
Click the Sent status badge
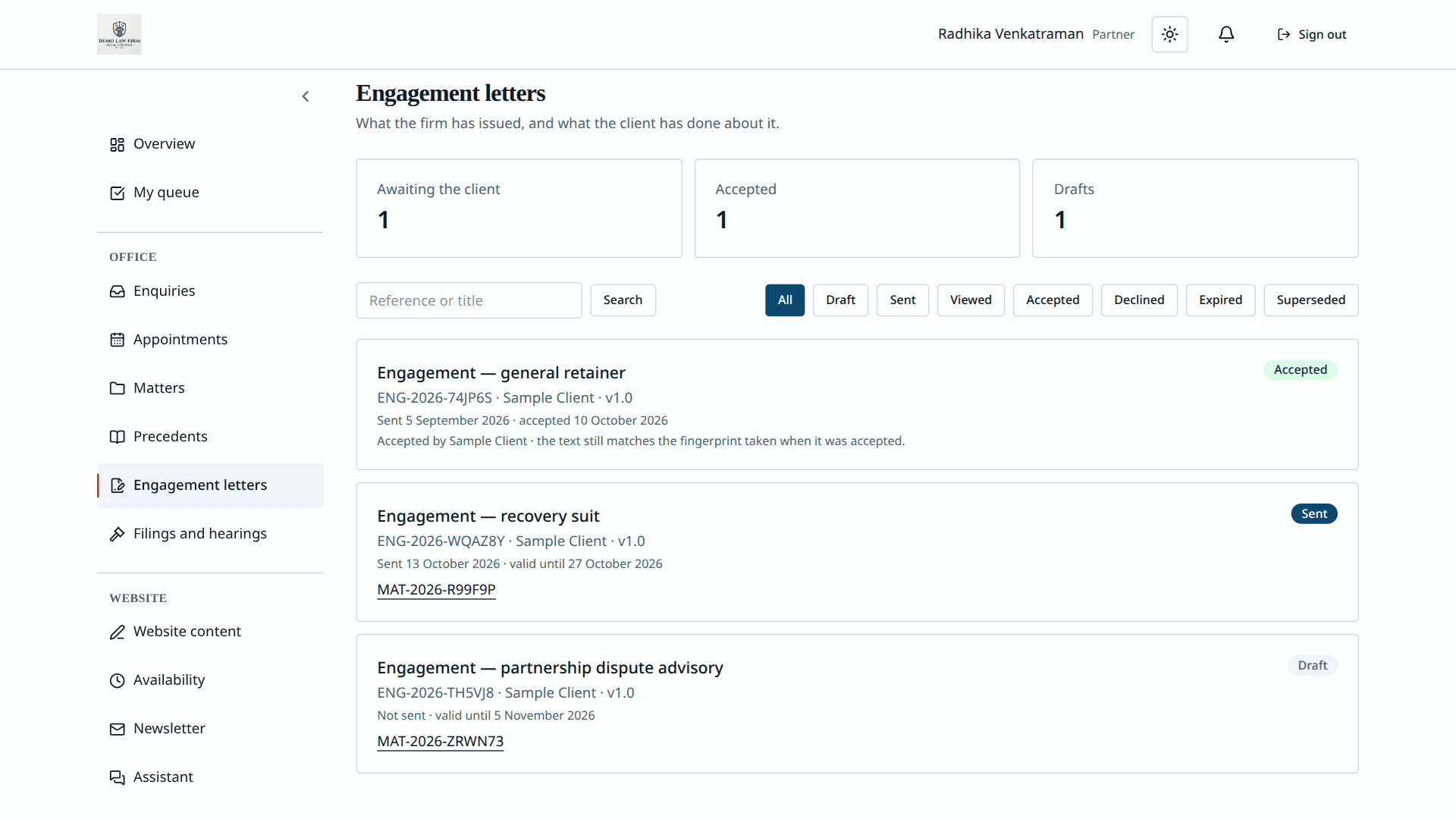click(1314, 514)
